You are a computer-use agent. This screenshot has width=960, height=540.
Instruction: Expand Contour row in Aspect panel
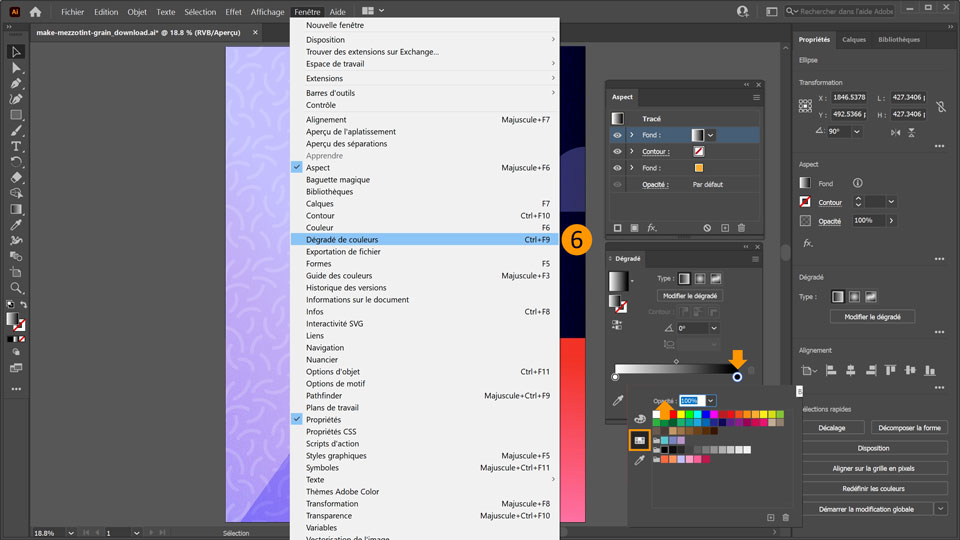[x=631, y=152]
